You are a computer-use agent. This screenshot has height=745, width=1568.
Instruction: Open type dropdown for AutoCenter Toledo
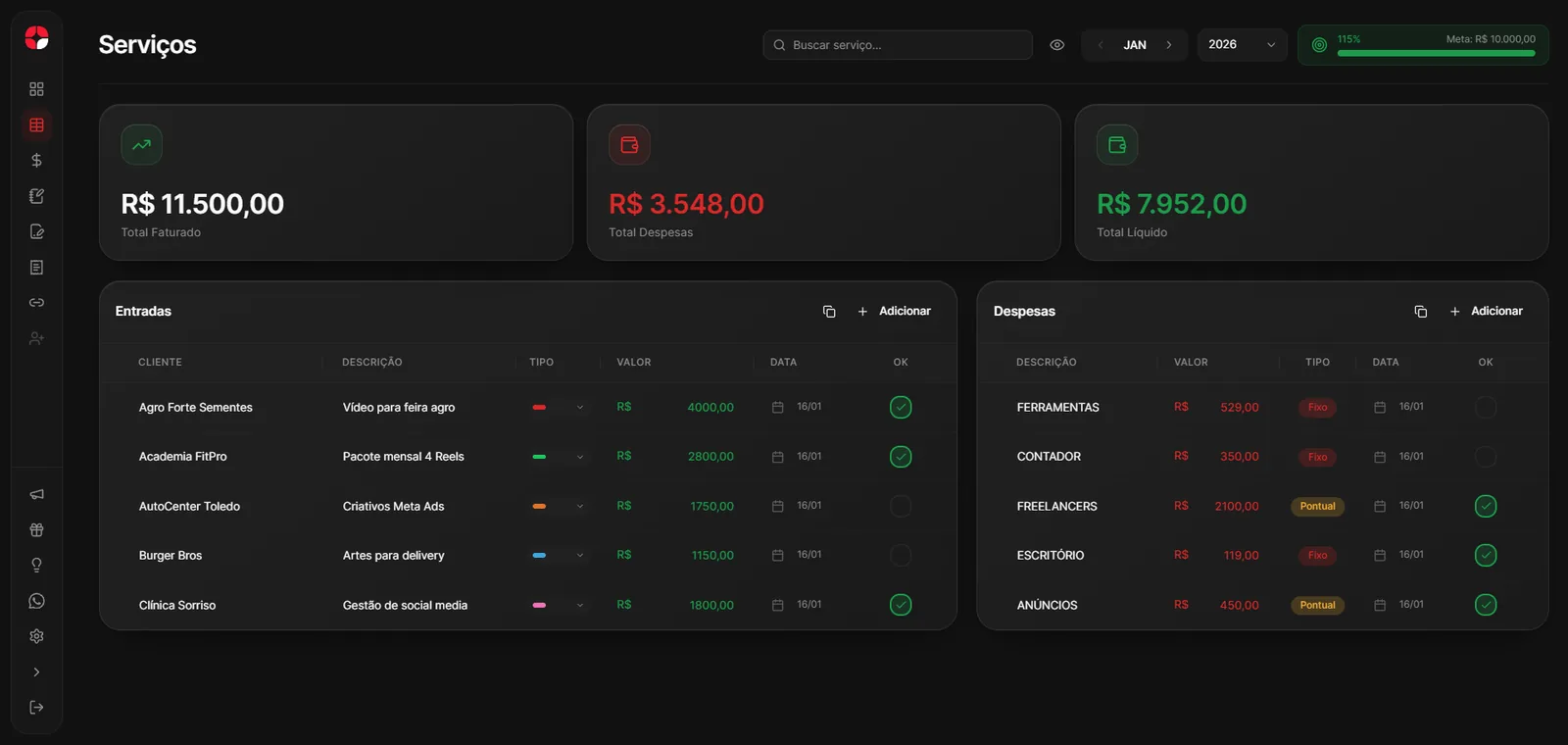559,506
